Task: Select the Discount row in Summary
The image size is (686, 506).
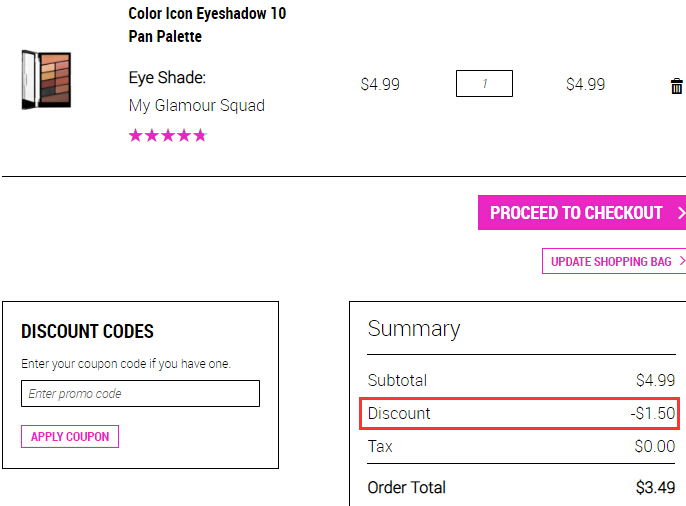Action: tap(520, 413)
